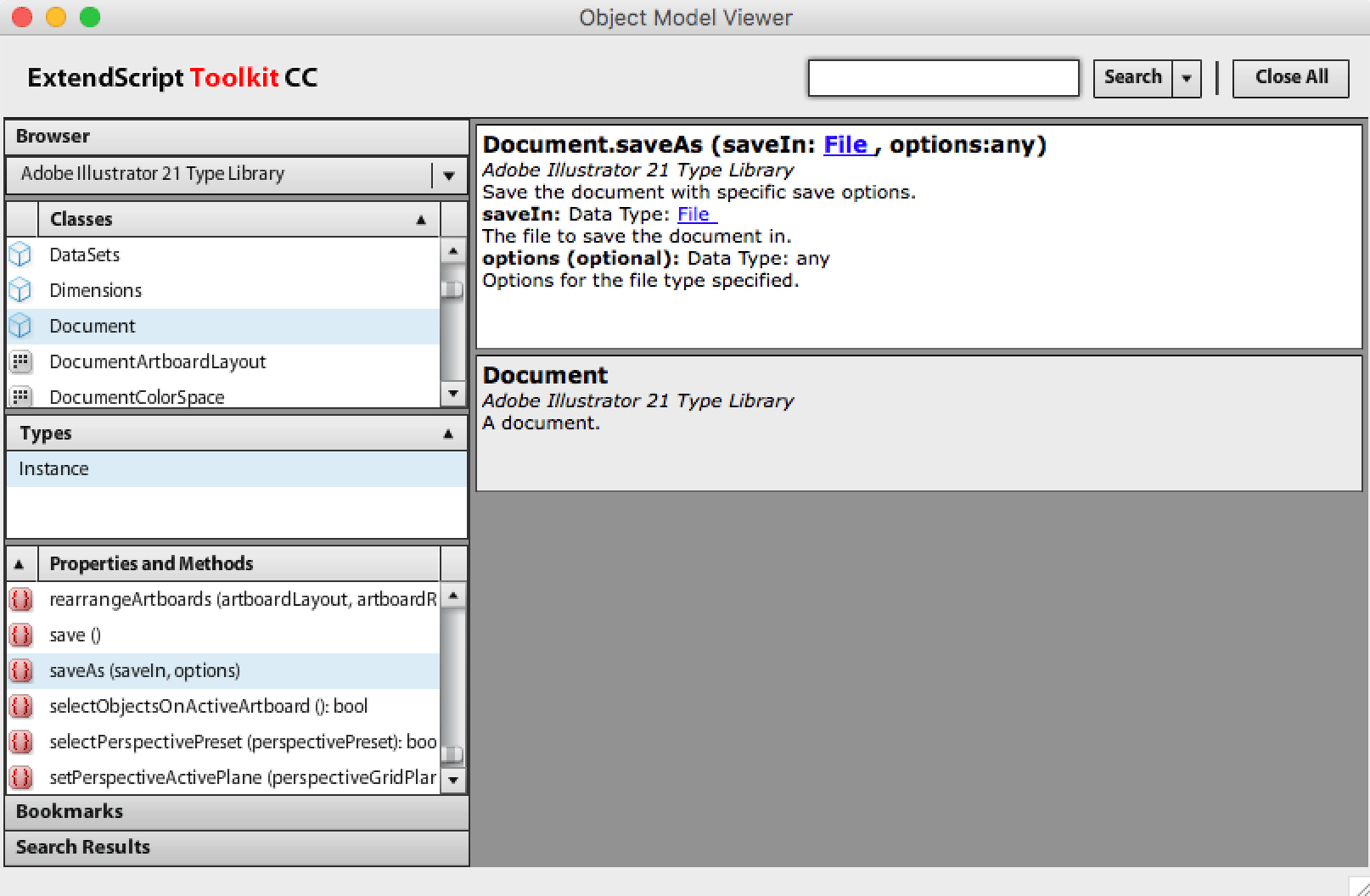Click the 'options (optional):' parameter label
The width and height of the screenshot is (1370, 896).
[581, 259]
